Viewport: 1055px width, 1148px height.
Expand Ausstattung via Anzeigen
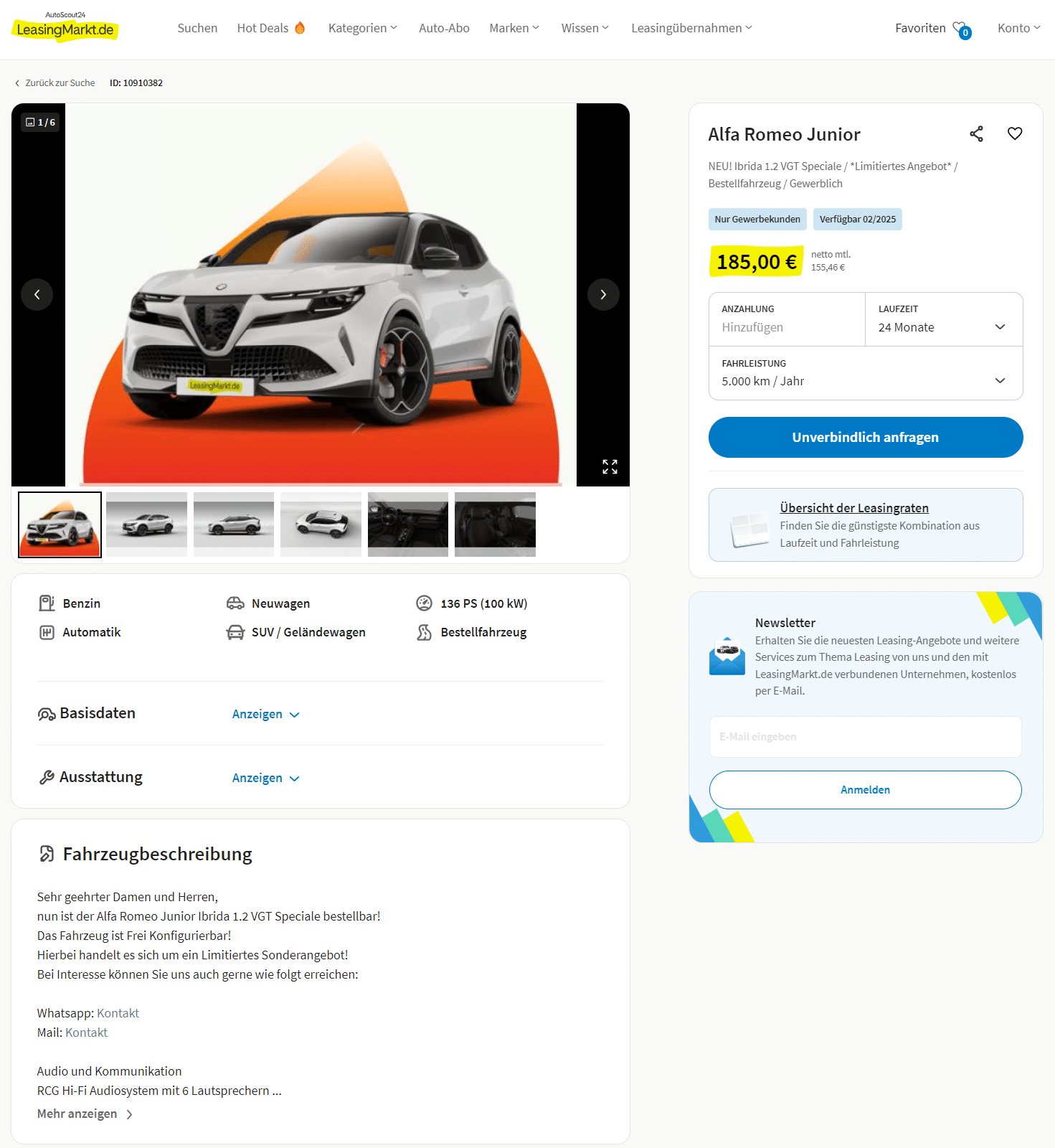tap(266, 778)
